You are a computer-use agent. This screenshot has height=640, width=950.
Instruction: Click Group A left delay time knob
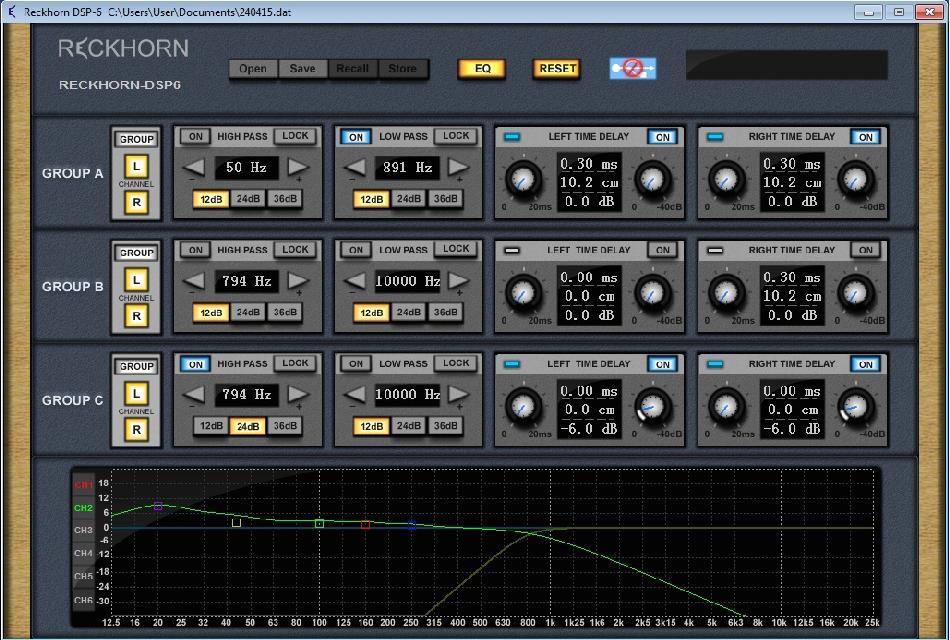tap(523, 179)
